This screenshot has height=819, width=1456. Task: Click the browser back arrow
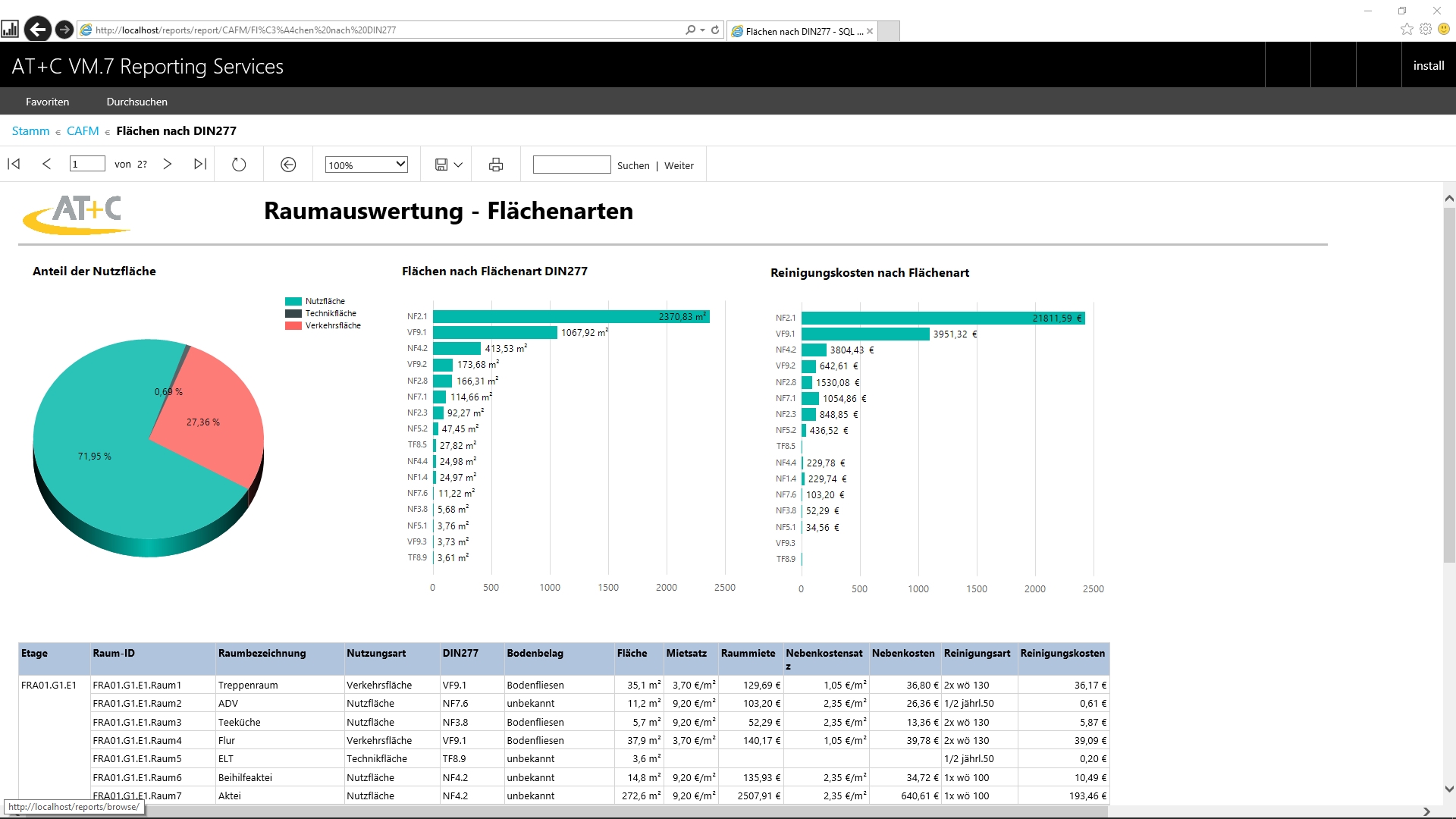pos(37,30)
